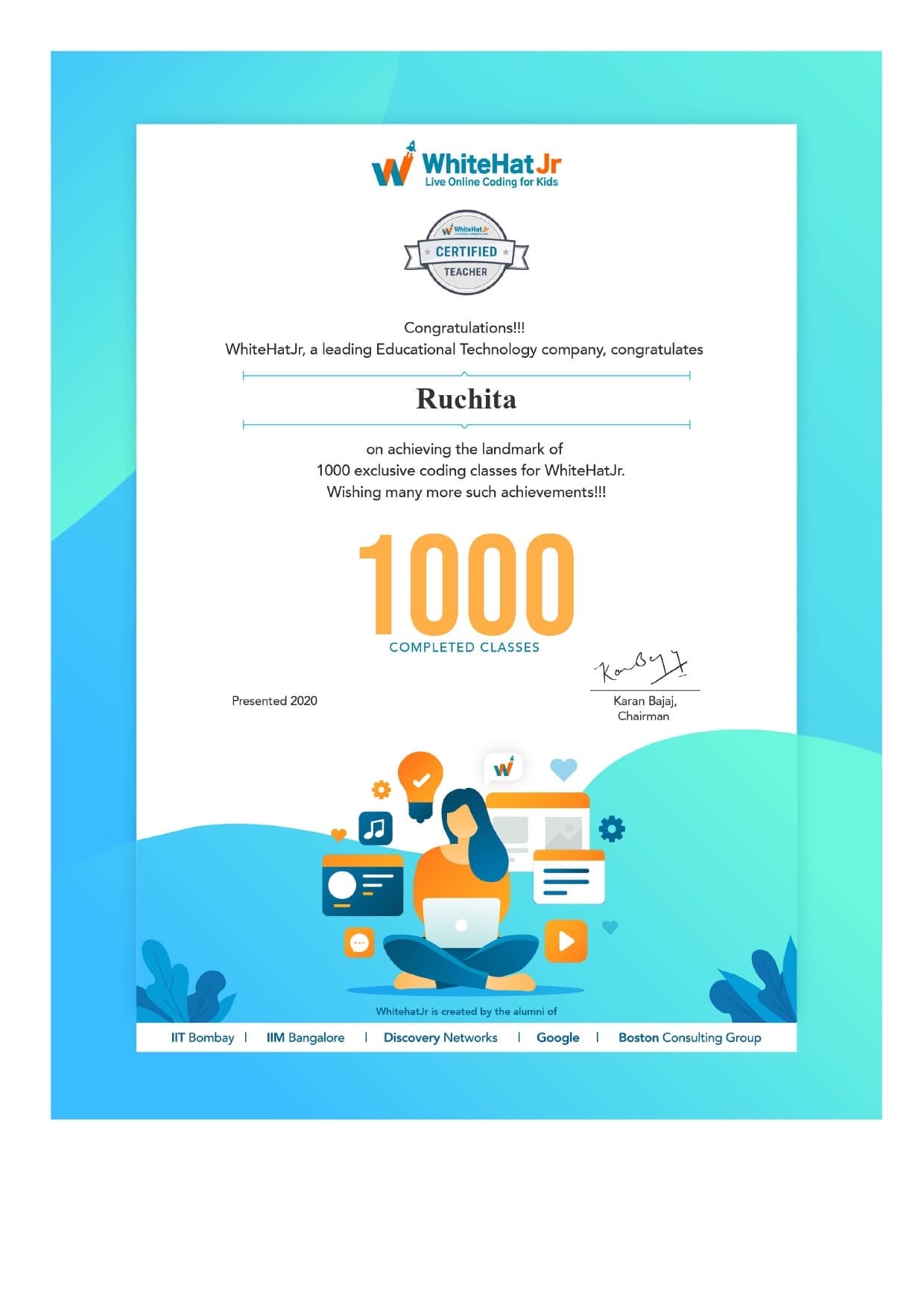Click the IIM Bangalore label
The image size is (924, 1306).
[x=306, y=1038]
